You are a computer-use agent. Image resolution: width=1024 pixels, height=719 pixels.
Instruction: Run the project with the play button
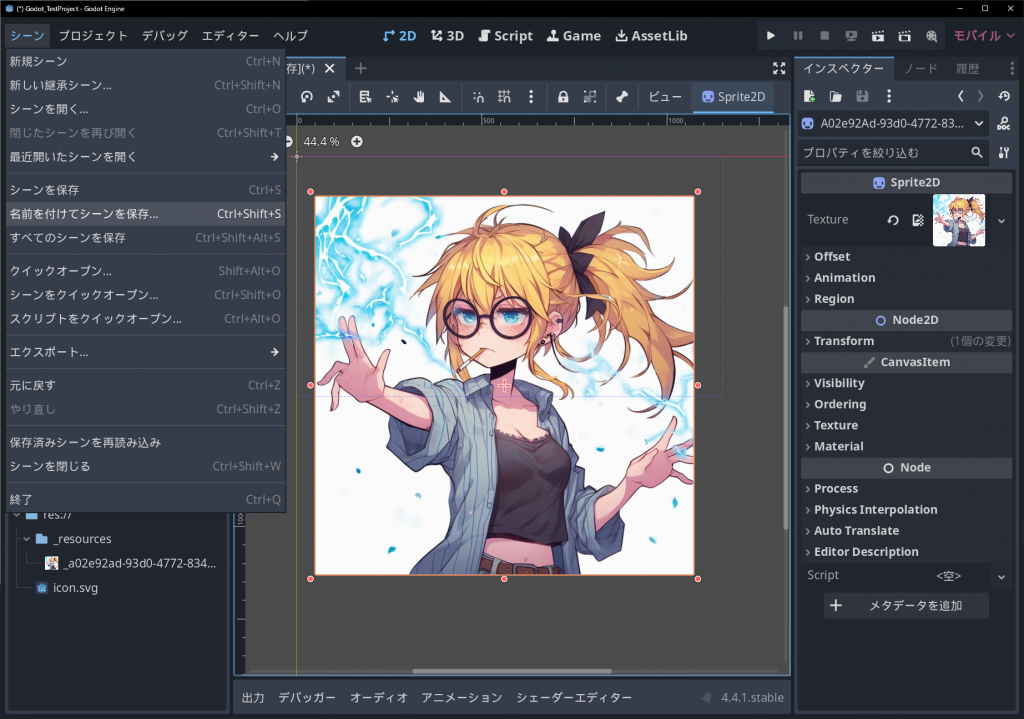click(770, 36)
